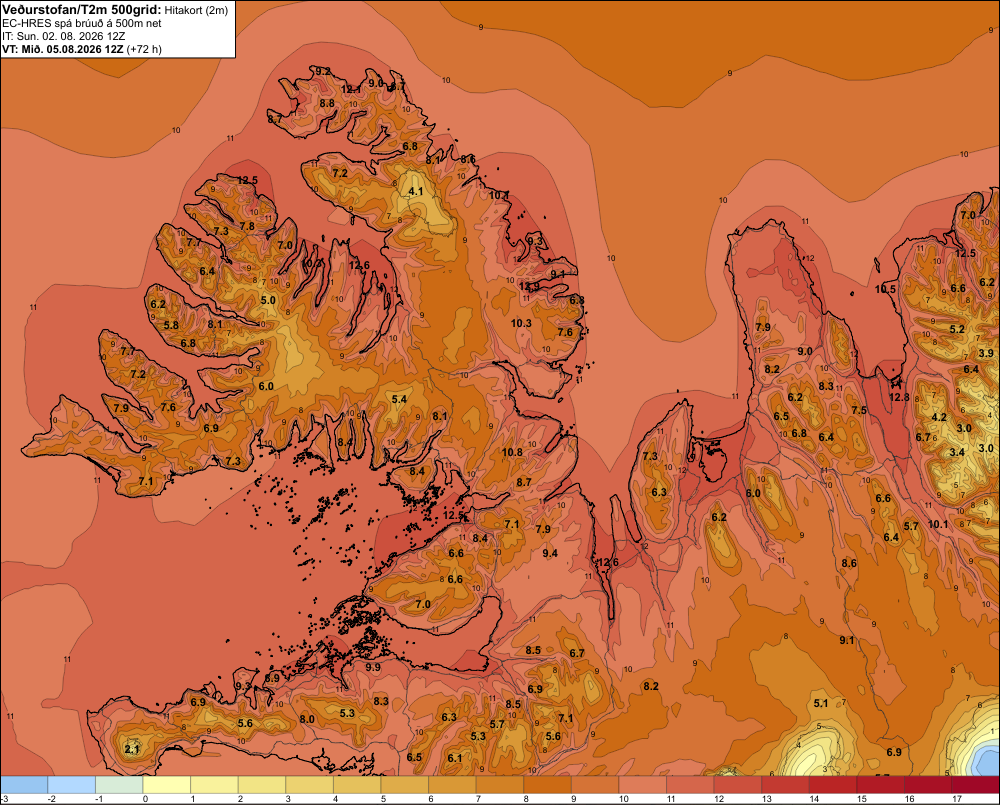Click the blue legend swatch between -3 and -2

24,784
